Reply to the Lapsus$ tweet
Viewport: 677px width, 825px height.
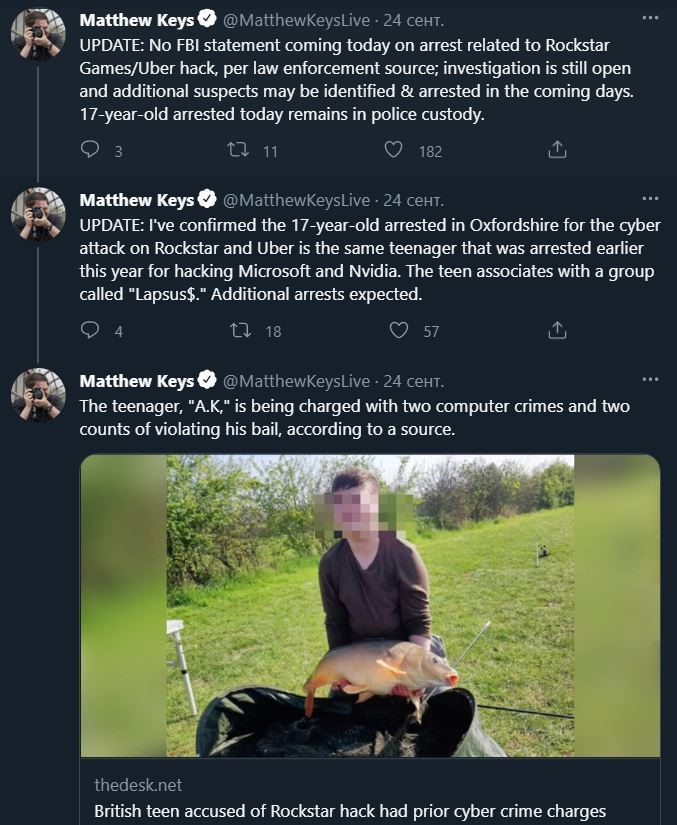(91, 330)
